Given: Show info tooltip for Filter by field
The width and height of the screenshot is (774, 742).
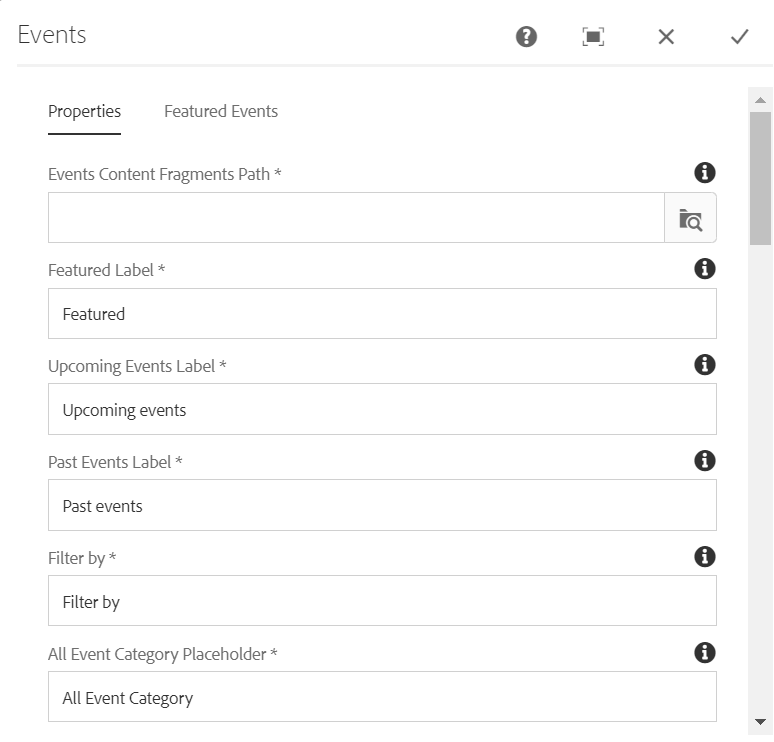Looking at the screenshot, I should click(x=705, y=557).
